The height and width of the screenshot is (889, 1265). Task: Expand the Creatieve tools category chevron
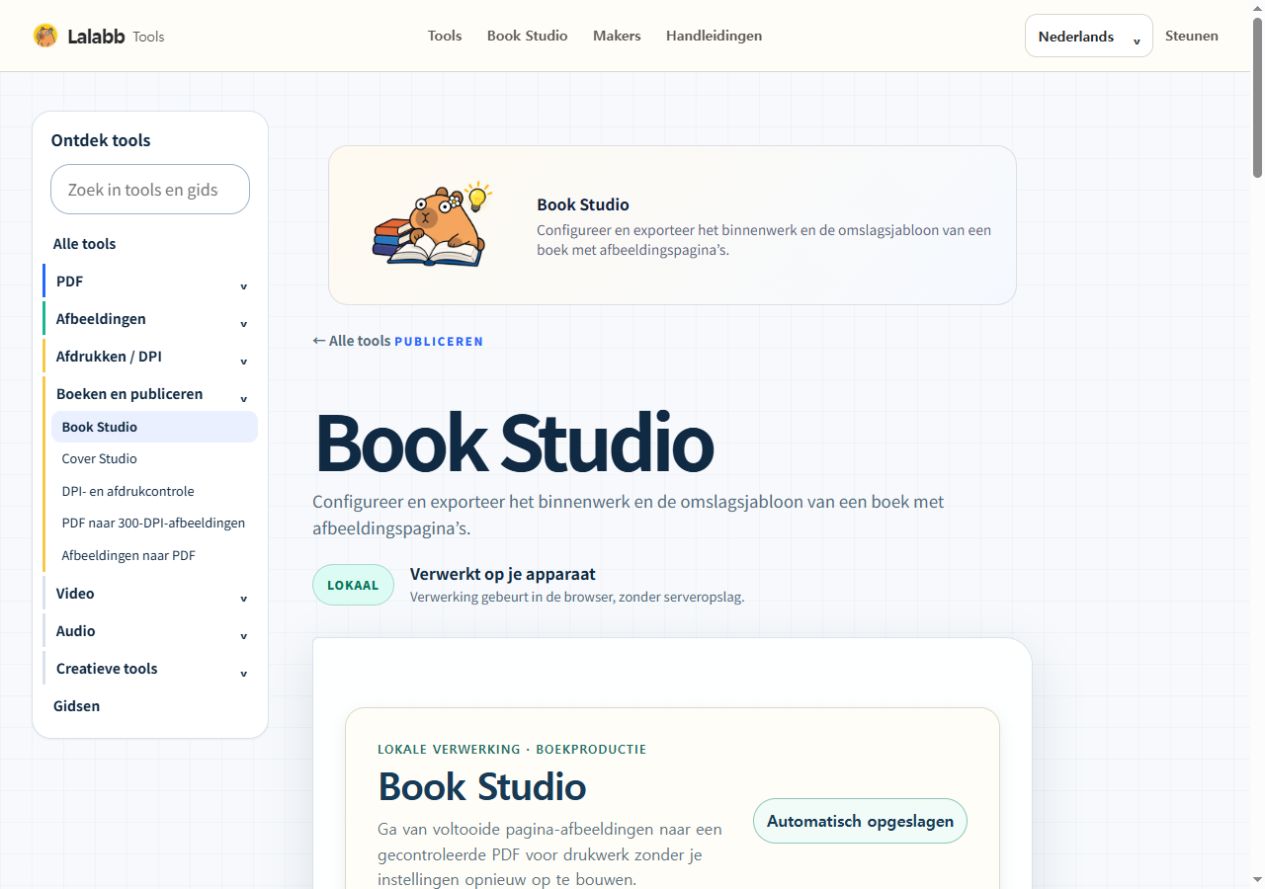(243, 673)
